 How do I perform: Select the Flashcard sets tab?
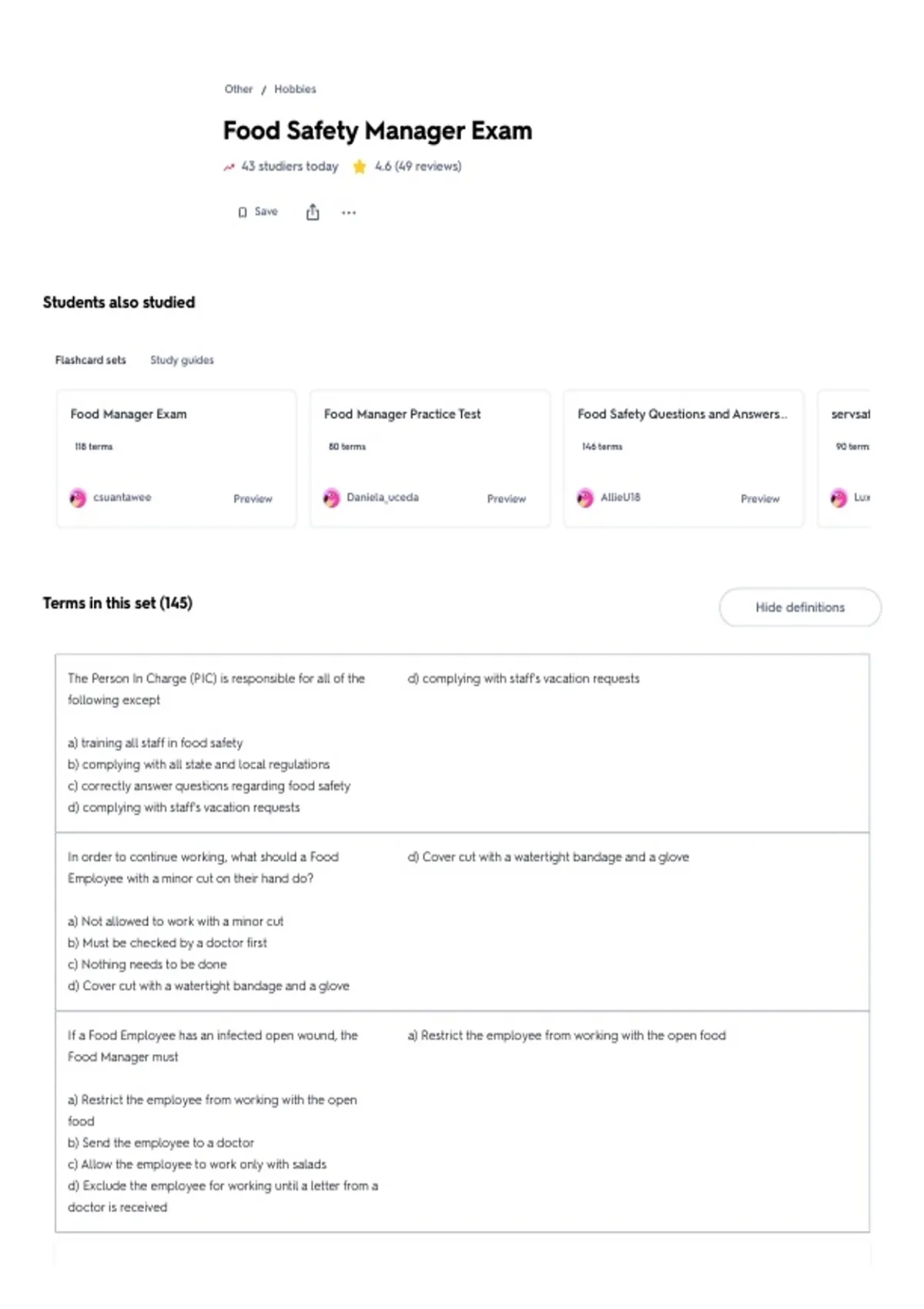(x=90, y=360)
